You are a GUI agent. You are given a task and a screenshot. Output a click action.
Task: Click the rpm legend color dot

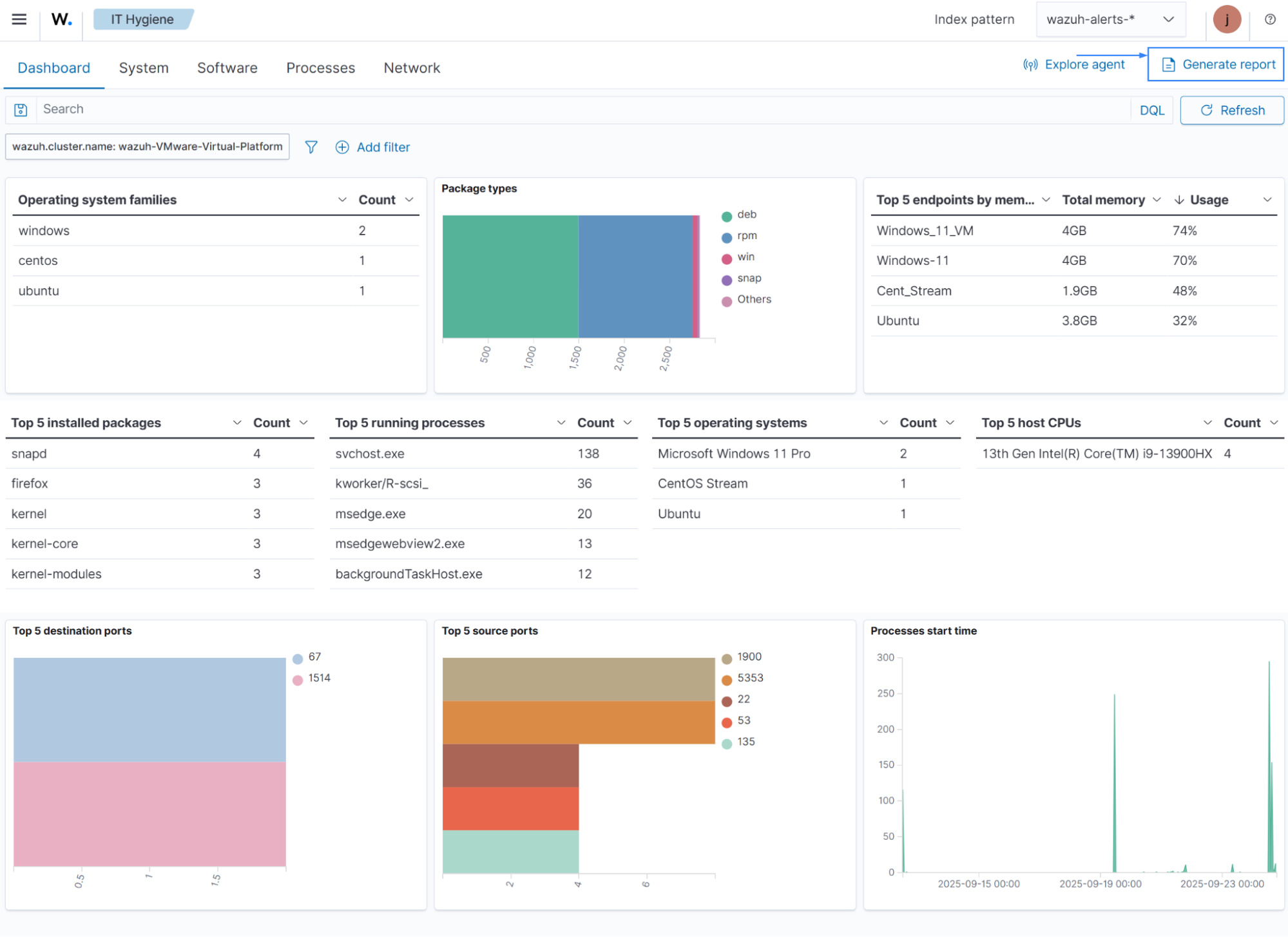pos(727,237)
